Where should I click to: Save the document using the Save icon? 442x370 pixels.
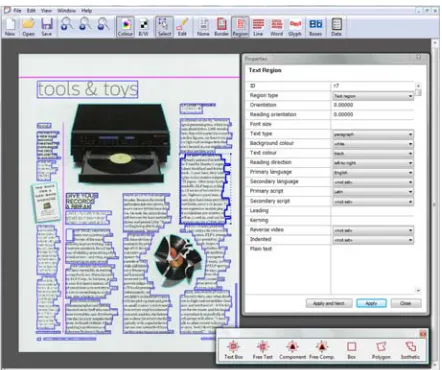(47, 27)
